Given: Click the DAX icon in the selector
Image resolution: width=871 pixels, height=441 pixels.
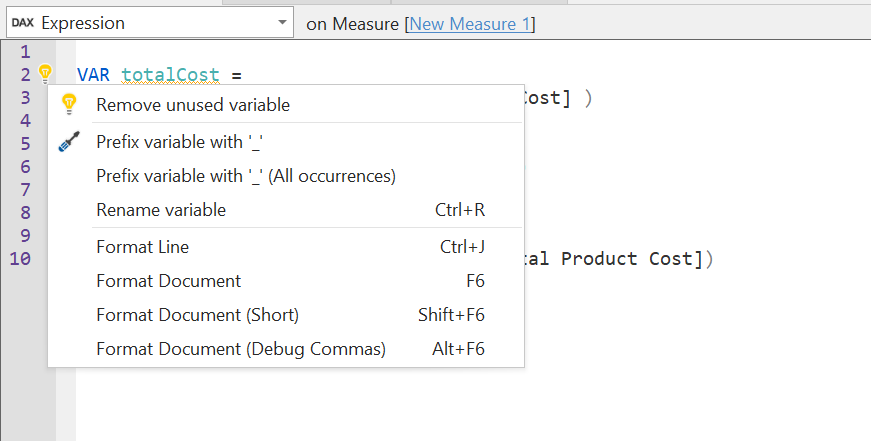Looking at the screenshot, I should pyautogui.click(x=22, y=23).
